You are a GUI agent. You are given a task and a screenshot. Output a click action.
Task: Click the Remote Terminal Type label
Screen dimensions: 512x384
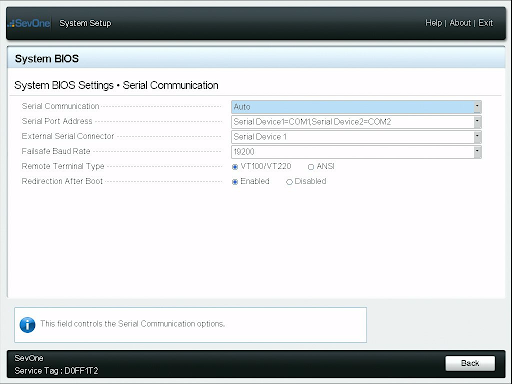coord(63,166)
